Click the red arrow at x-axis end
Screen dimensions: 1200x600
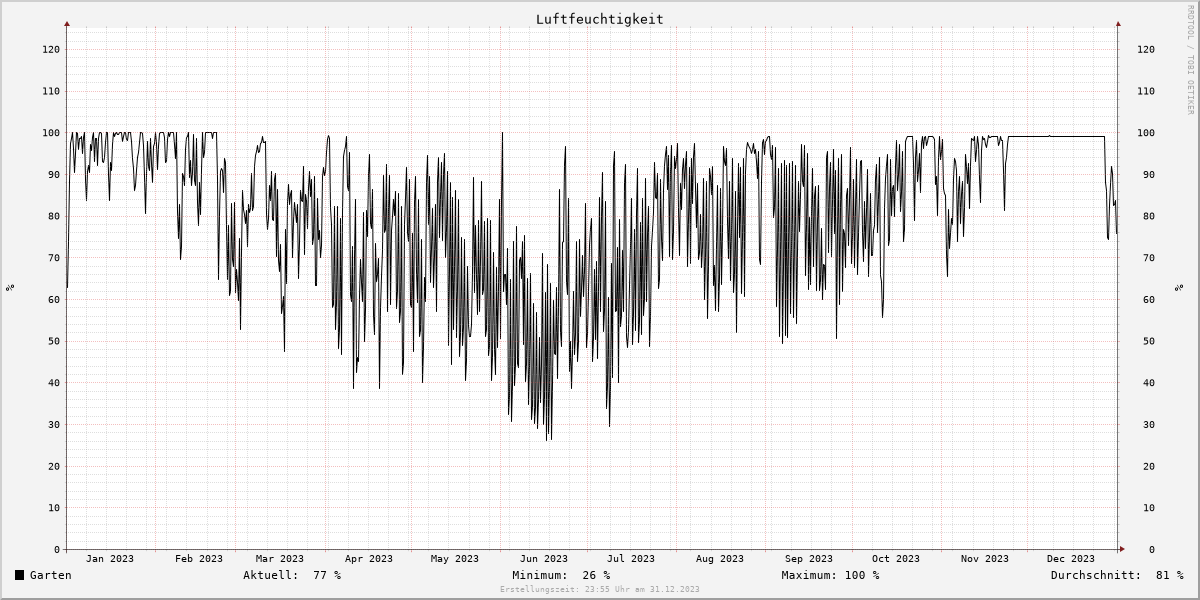tap(1122, 549)
